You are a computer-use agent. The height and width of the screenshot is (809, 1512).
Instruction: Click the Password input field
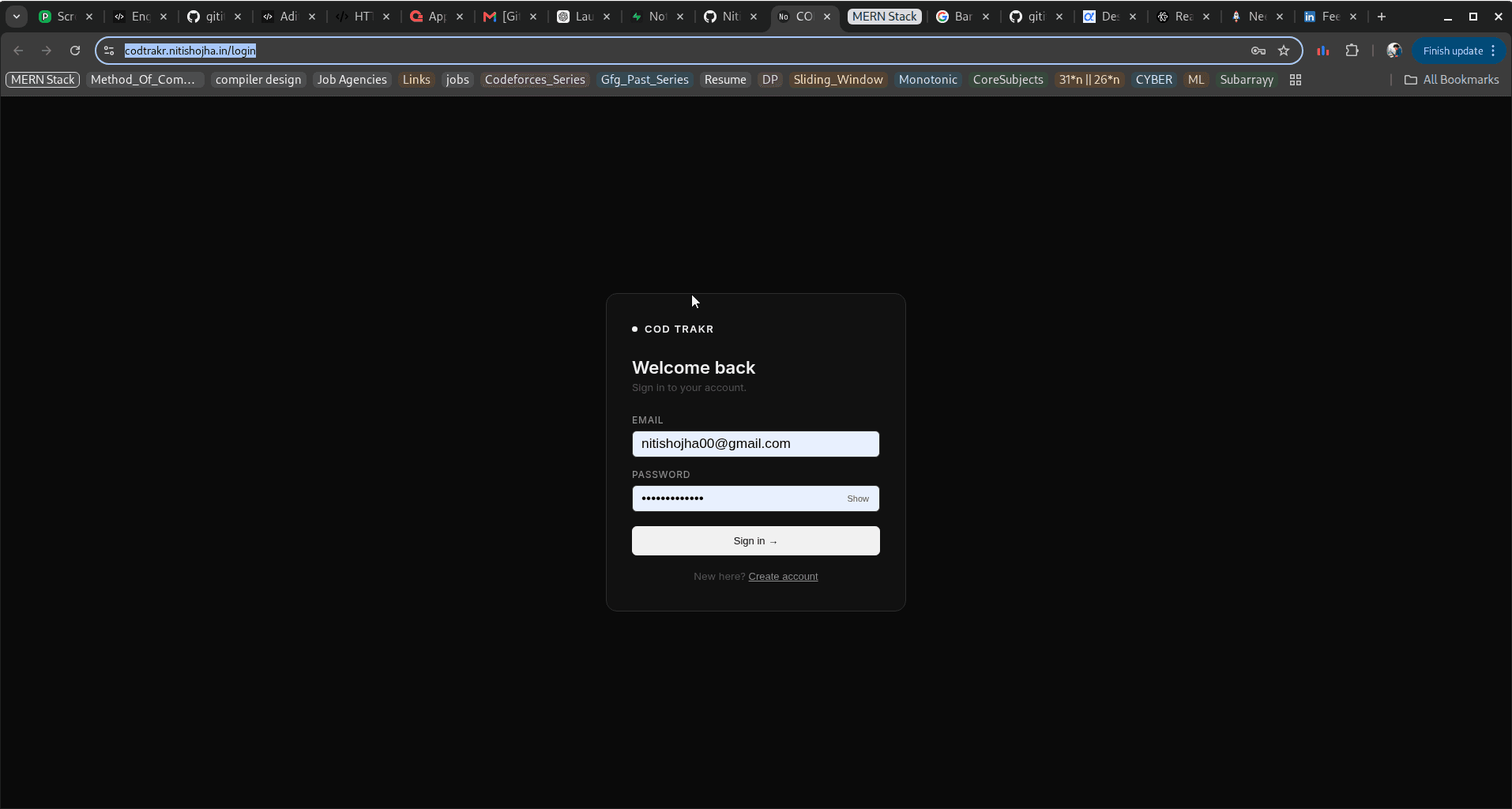tap(755, 499)
